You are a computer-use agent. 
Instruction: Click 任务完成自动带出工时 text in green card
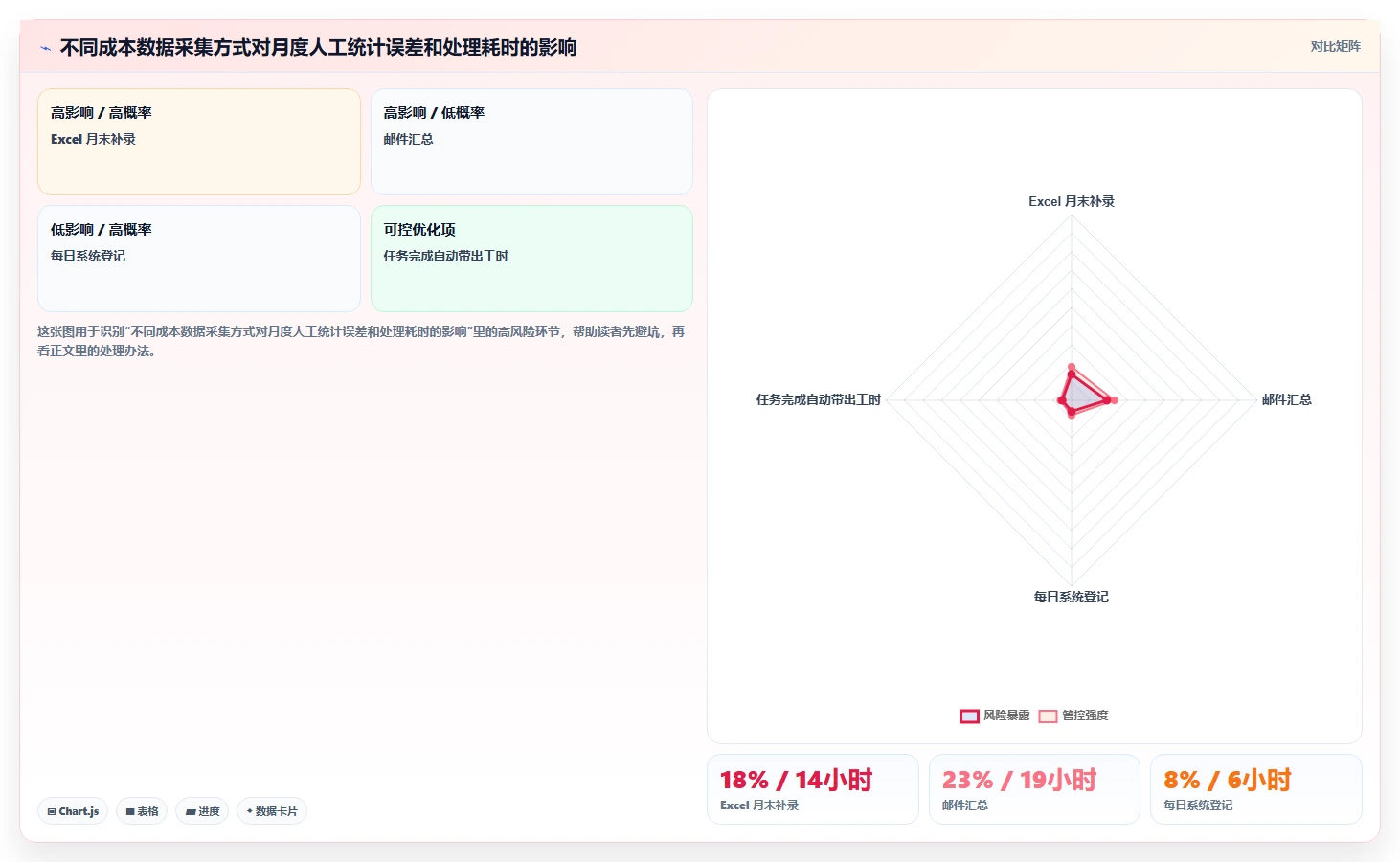tap(446, 256)
